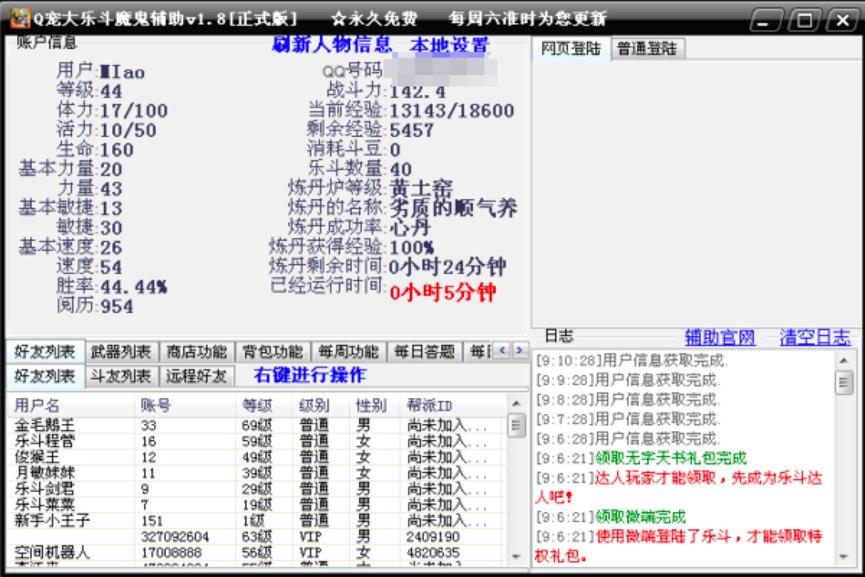The image size is (865, 577).
Task: Open the 商店功能 tab
Action: (x=197, y=351)
